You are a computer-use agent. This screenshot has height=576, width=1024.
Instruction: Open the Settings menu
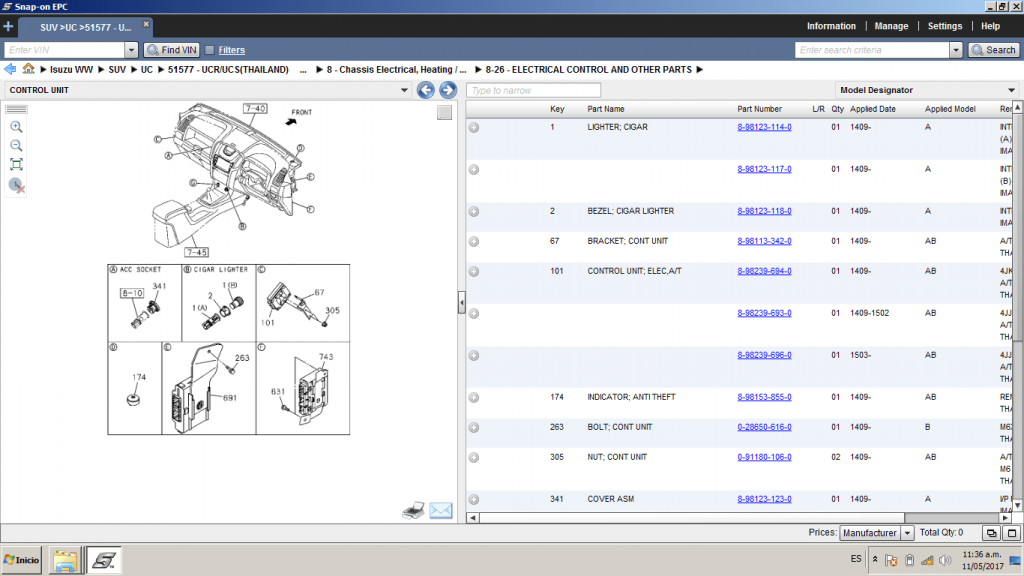tap(944, 26)
